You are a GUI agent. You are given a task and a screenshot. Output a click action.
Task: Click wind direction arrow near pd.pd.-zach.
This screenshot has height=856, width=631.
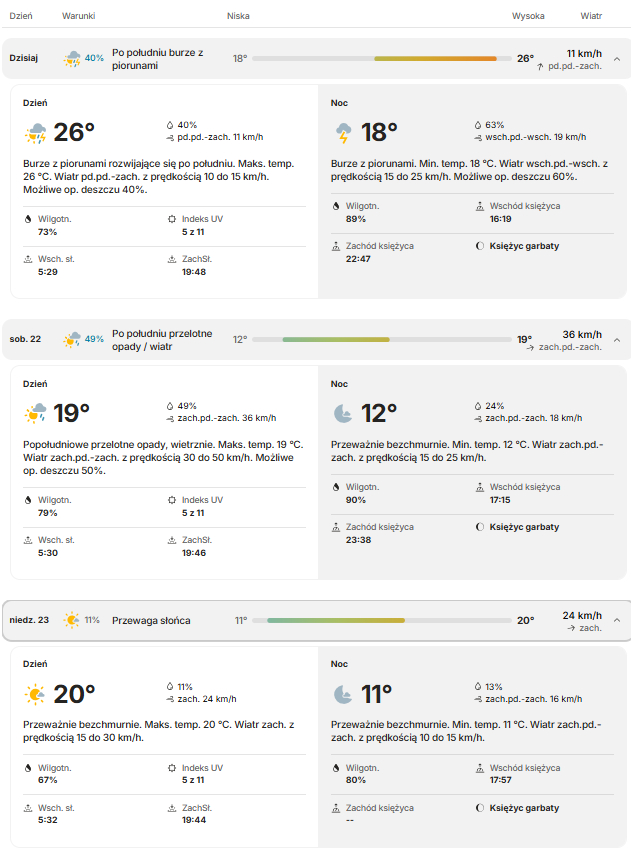(540, 67)
